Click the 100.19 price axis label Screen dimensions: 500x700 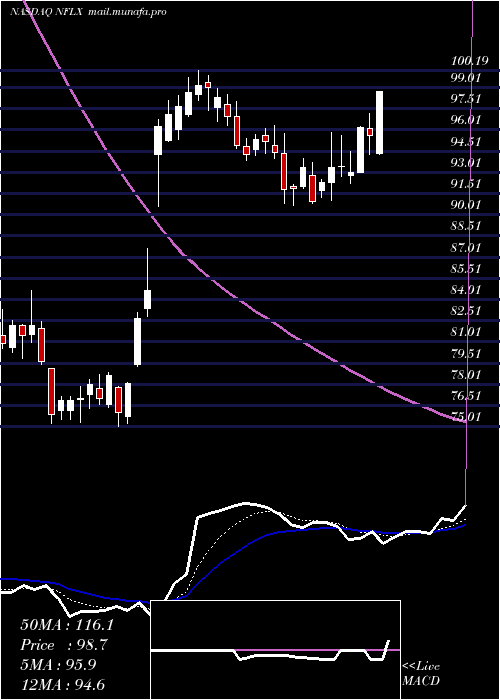point(468,60)
